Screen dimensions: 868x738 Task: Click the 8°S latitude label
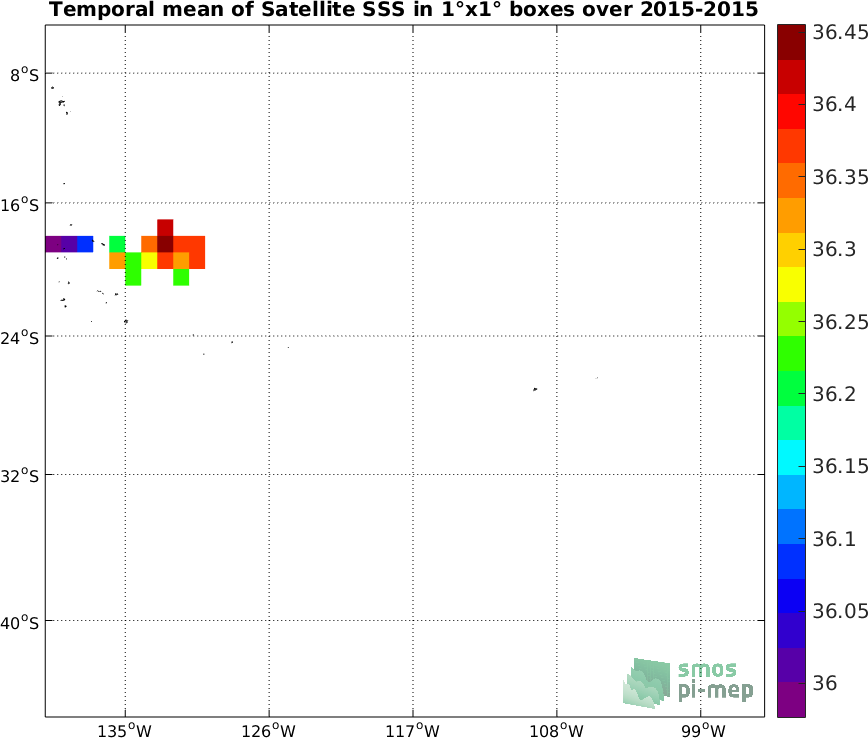point(24,75)
